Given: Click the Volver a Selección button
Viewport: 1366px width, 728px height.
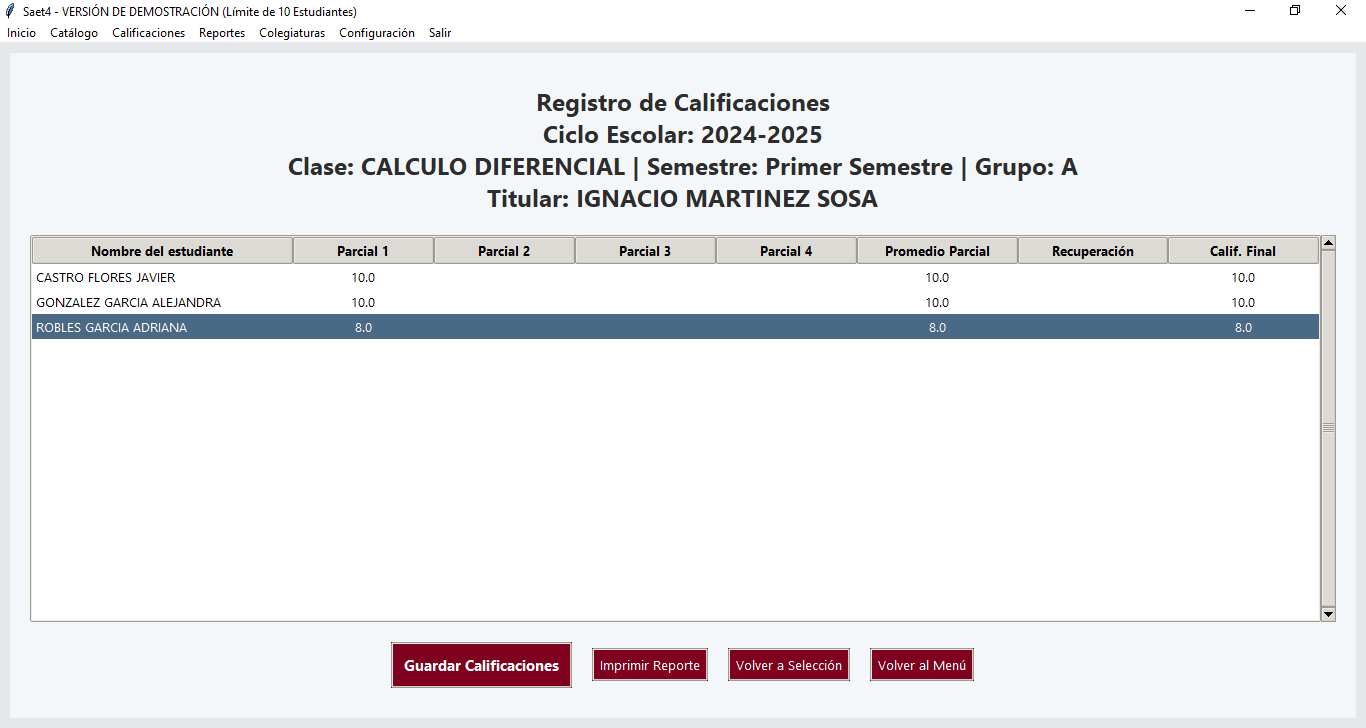Looking at the screenshot, I should pos(789,665).
